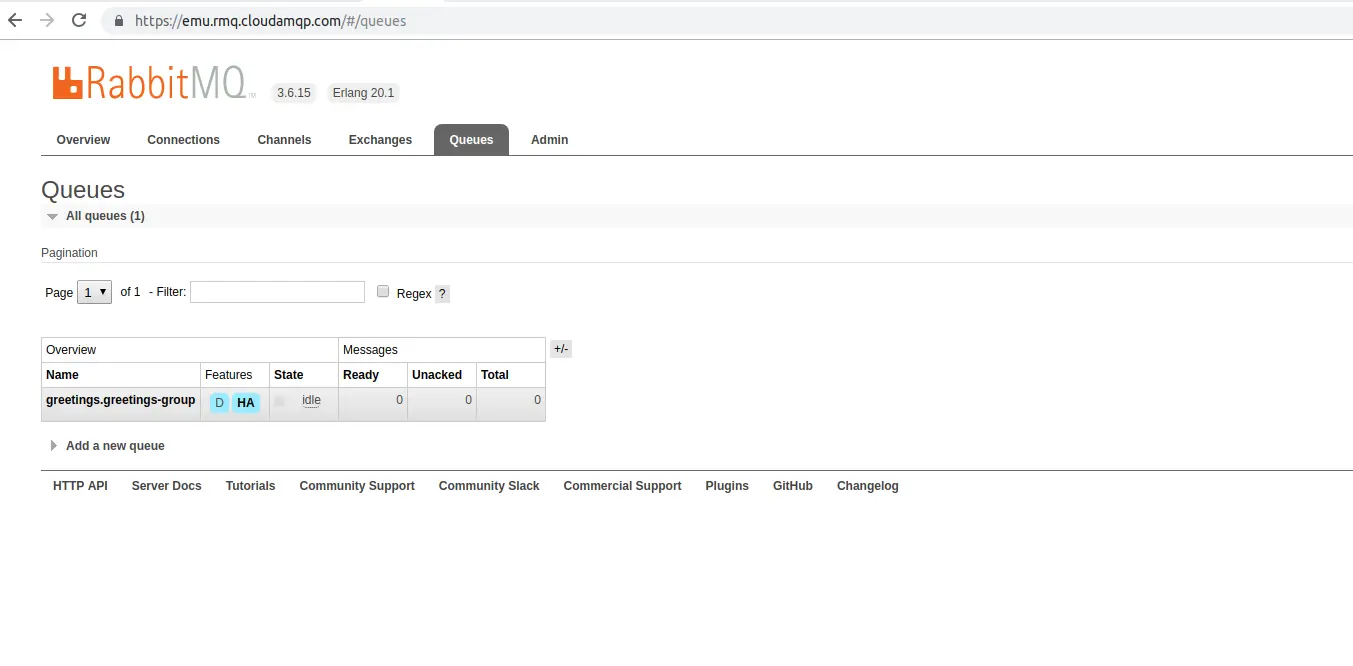Go to the Admin tab

pyautogui.click(x=549, y=140)
